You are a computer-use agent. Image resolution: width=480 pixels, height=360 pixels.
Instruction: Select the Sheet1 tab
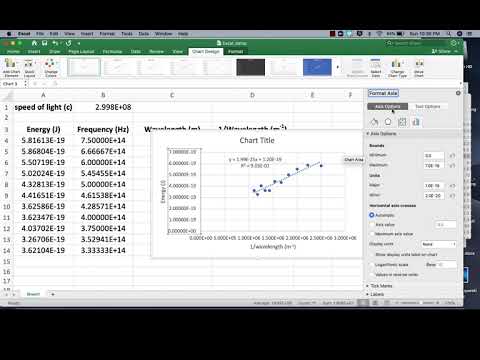33,294
